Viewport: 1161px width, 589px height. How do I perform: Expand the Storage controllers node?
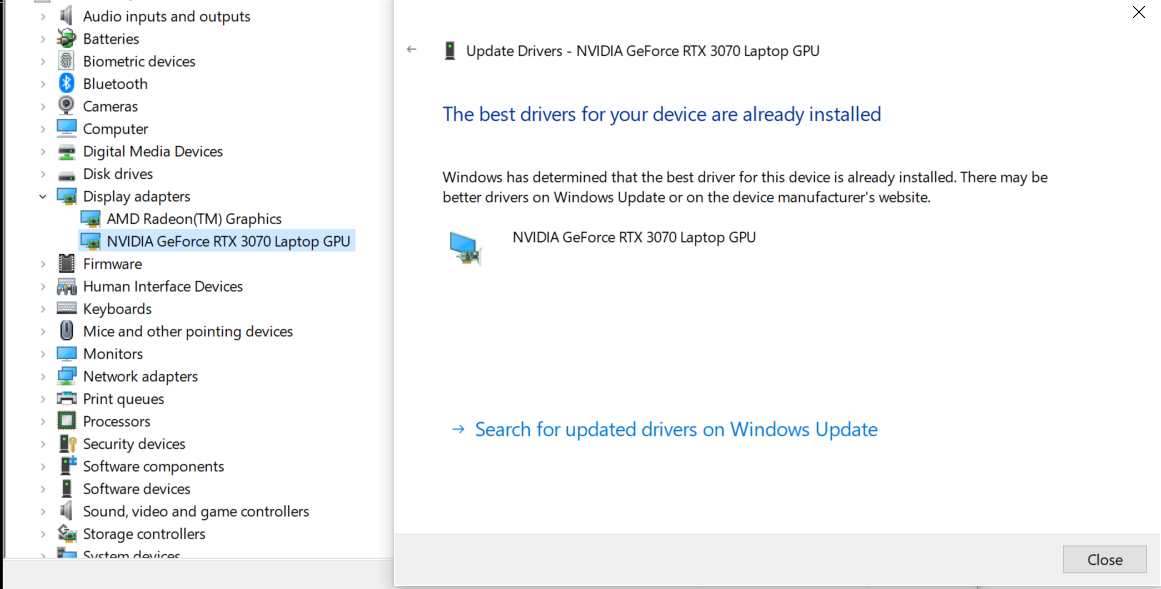43,533
